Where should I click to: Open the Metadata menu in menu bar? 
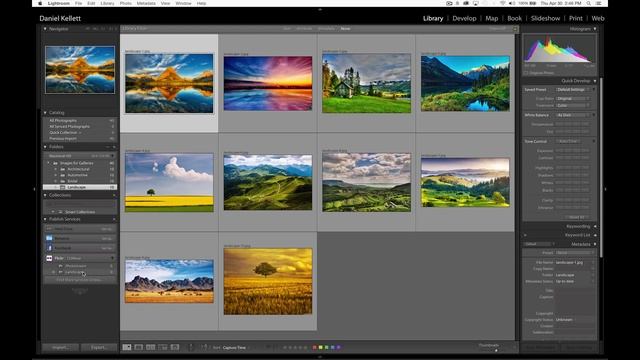pyautogui.click(x=146, y=3)
